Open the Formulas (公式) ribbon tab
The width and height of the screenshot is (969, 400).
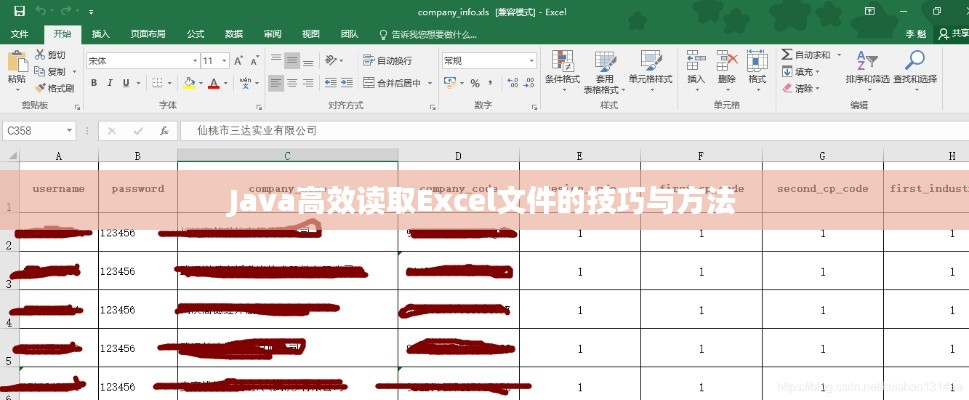click(x=195, y=34)
